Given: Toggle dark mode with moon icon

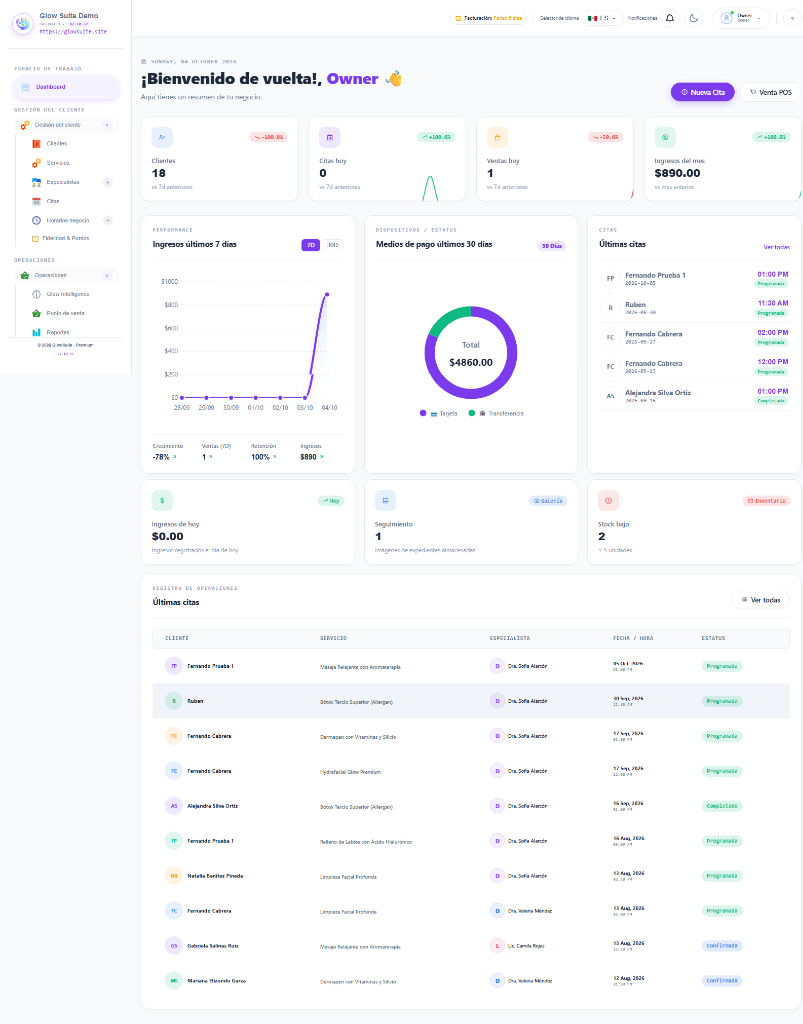Looking at the screenshot, I should point(693,18).
